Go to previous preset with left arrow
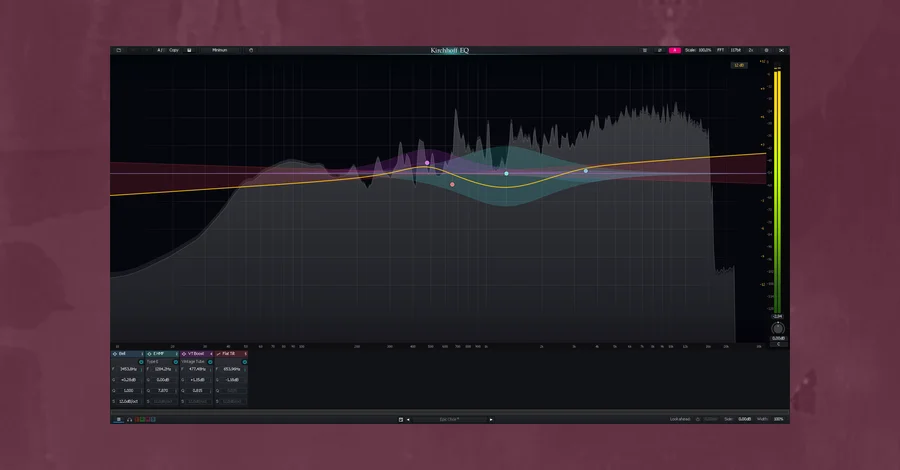Image resolution: width=900 pixels, height=470 pixels. tap(408, 419)
